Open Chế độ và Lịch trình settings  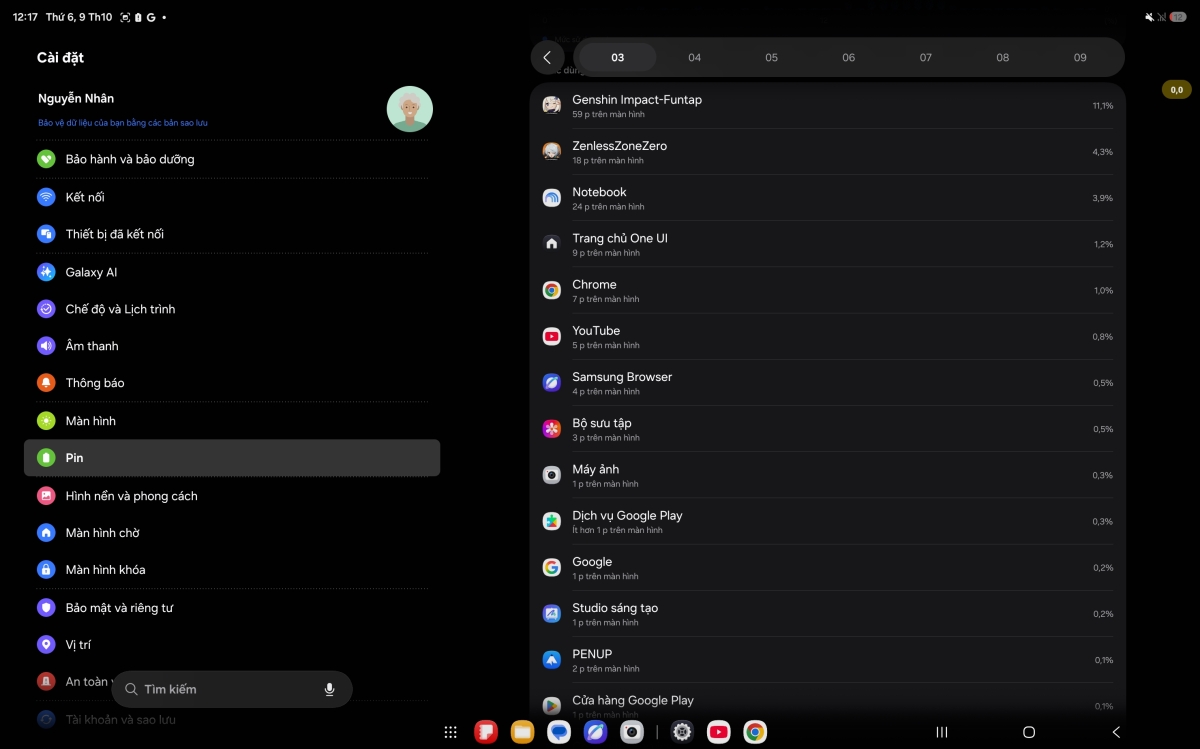[232, 309]
